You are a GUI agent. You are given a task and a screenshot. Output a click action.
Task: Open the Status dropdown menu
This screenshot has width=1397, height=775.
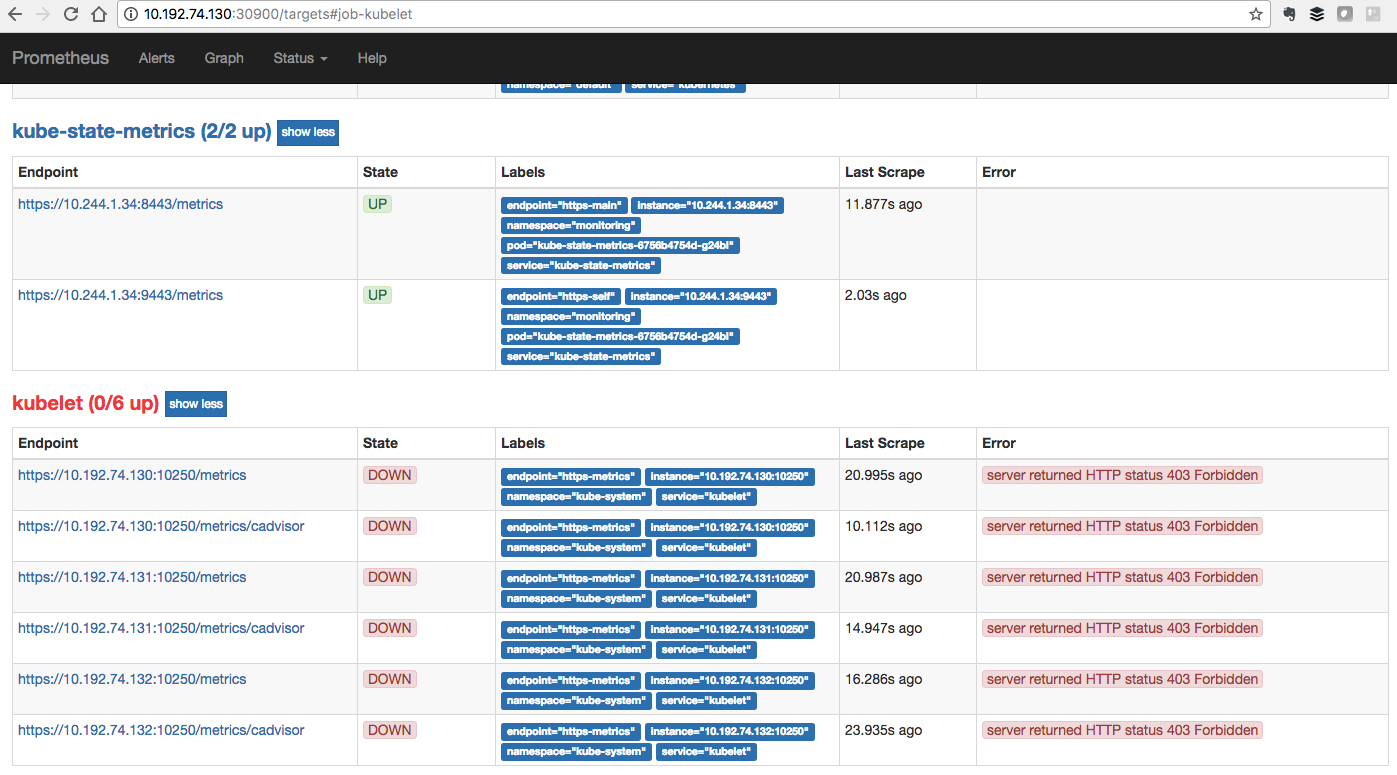tap(299, 58)
